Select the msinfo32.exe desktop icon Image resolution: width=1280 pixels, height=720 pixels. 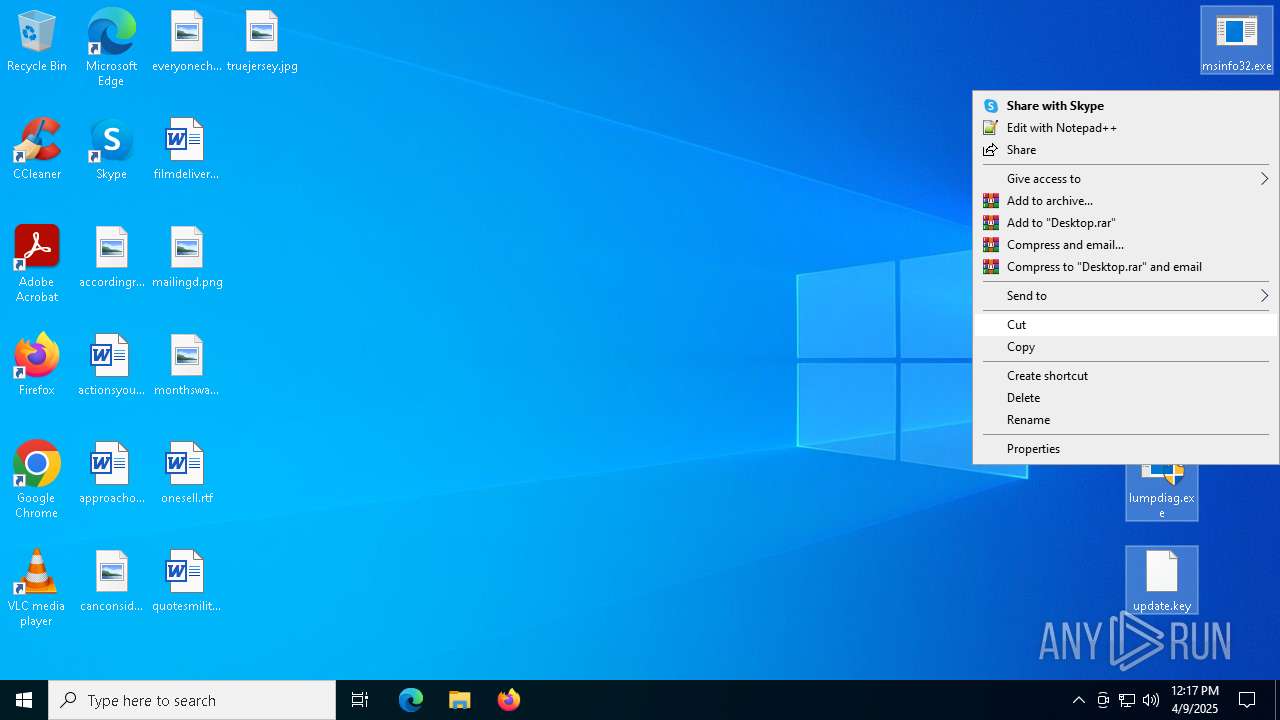click(x=1237, y=41)
